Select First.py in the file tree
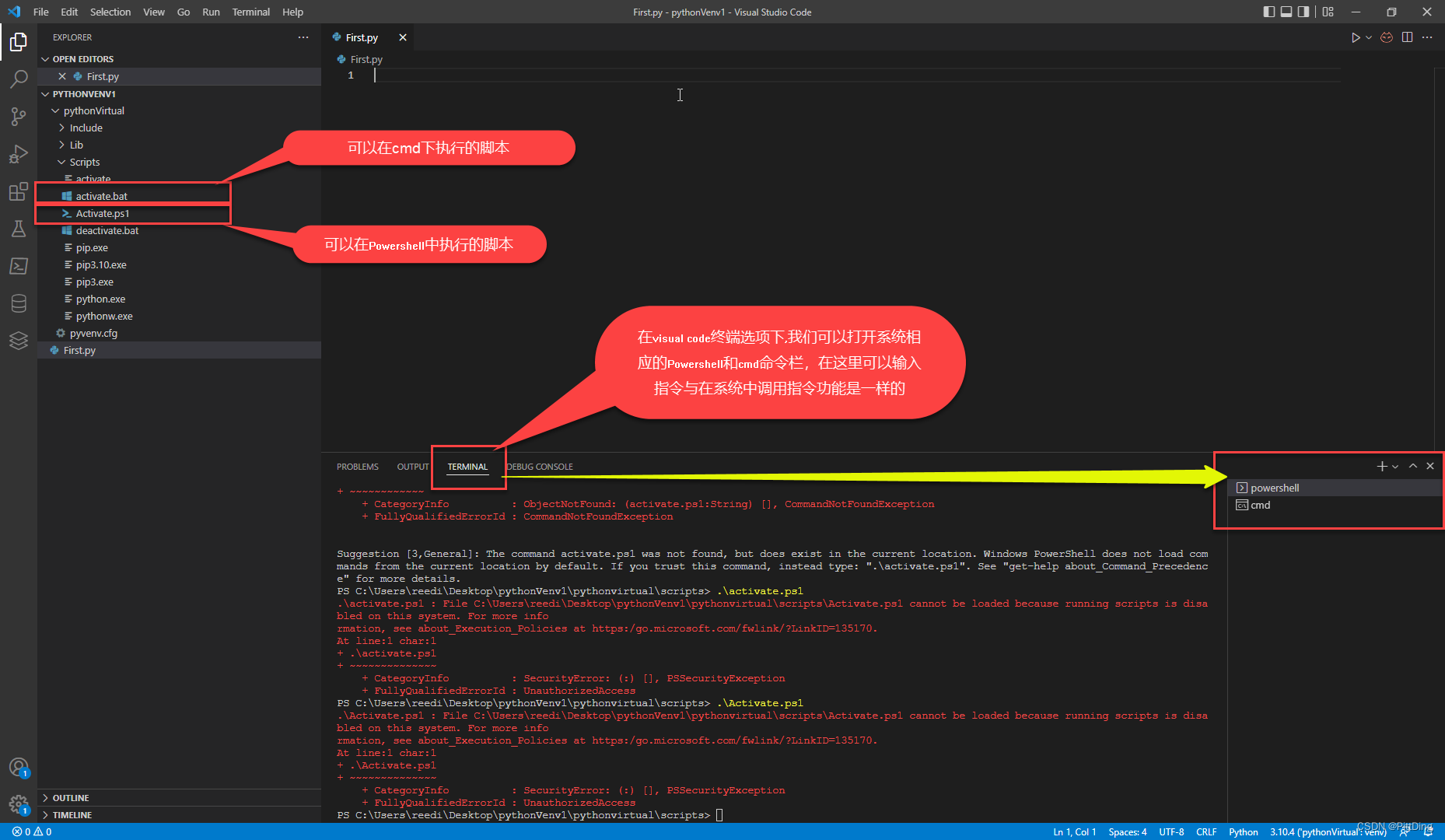1445x840 pixels. click(179, 350)
